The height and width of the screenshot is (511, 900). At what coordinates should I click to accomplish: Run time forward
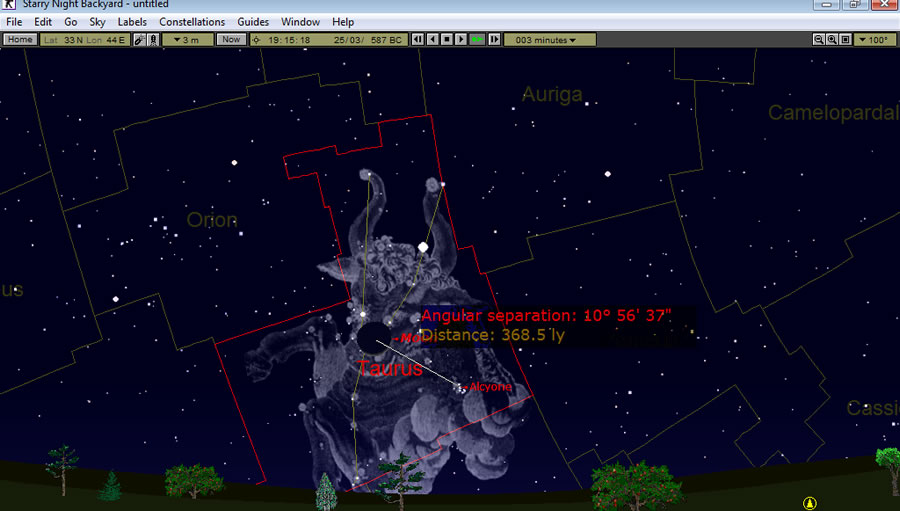pyautogui.click(x=461, y=40)
